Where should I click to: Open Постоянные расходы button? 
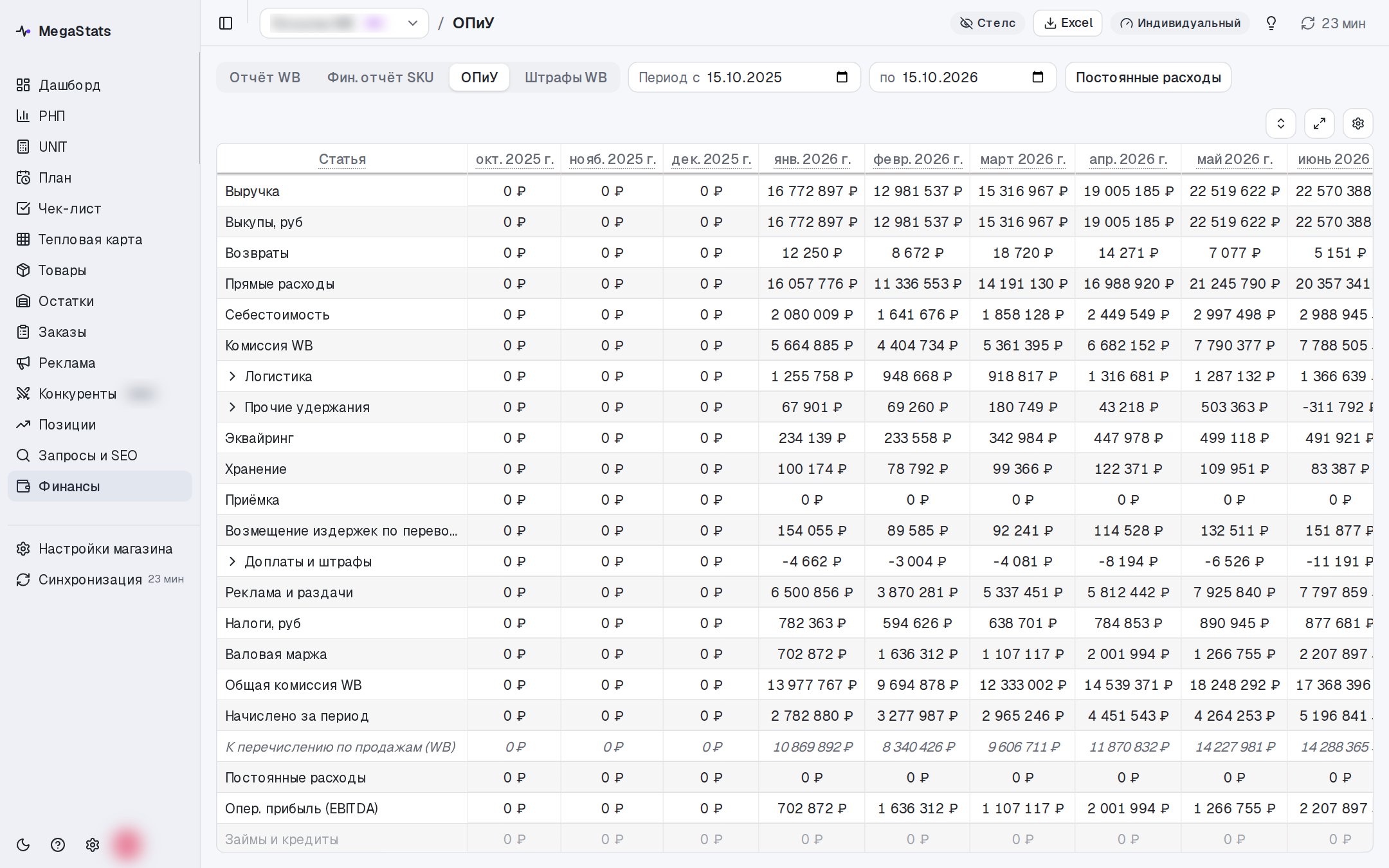click(1148, 77)
